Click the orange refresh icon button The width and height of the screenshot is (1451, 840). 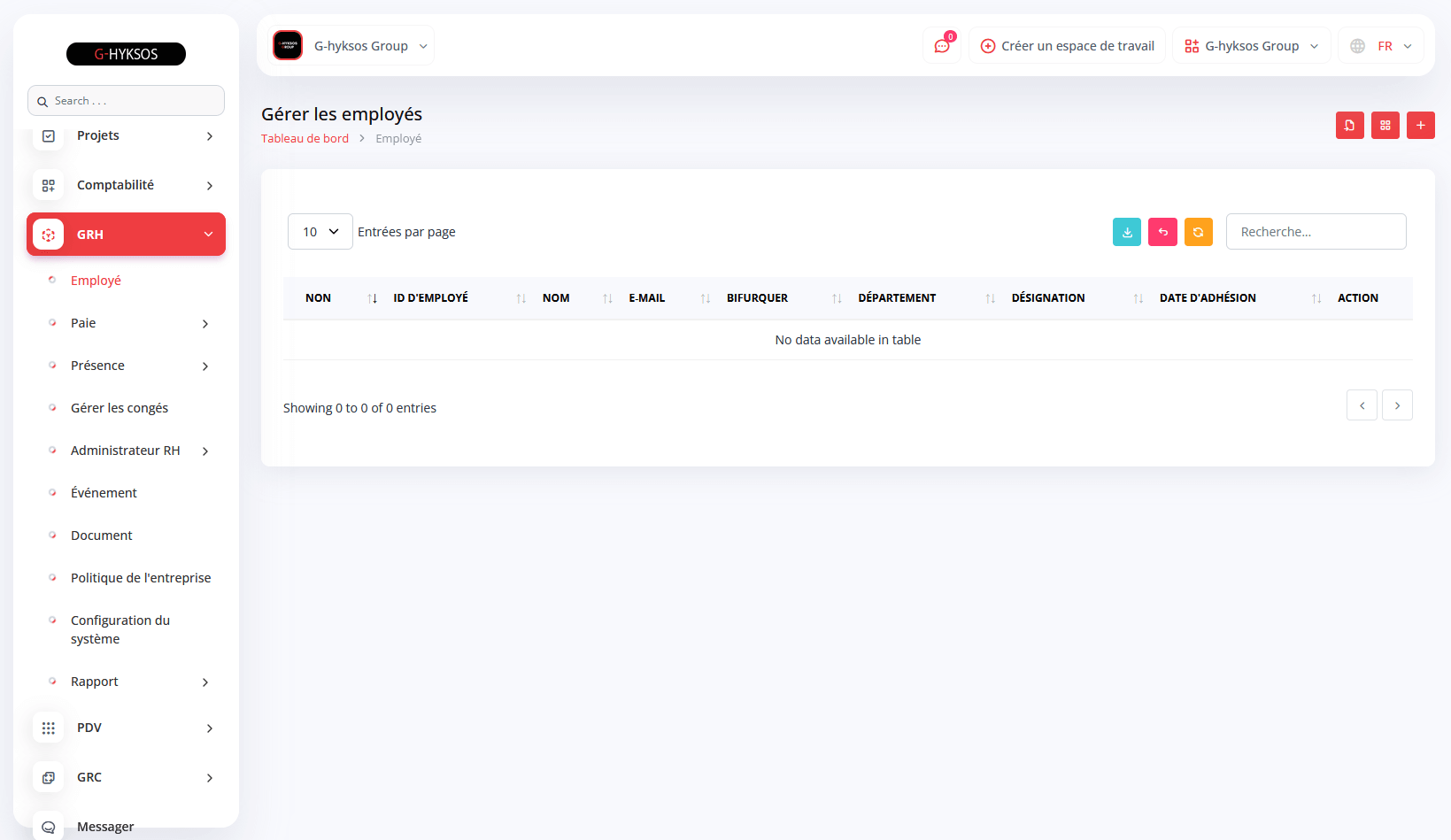pos(1199,232)
